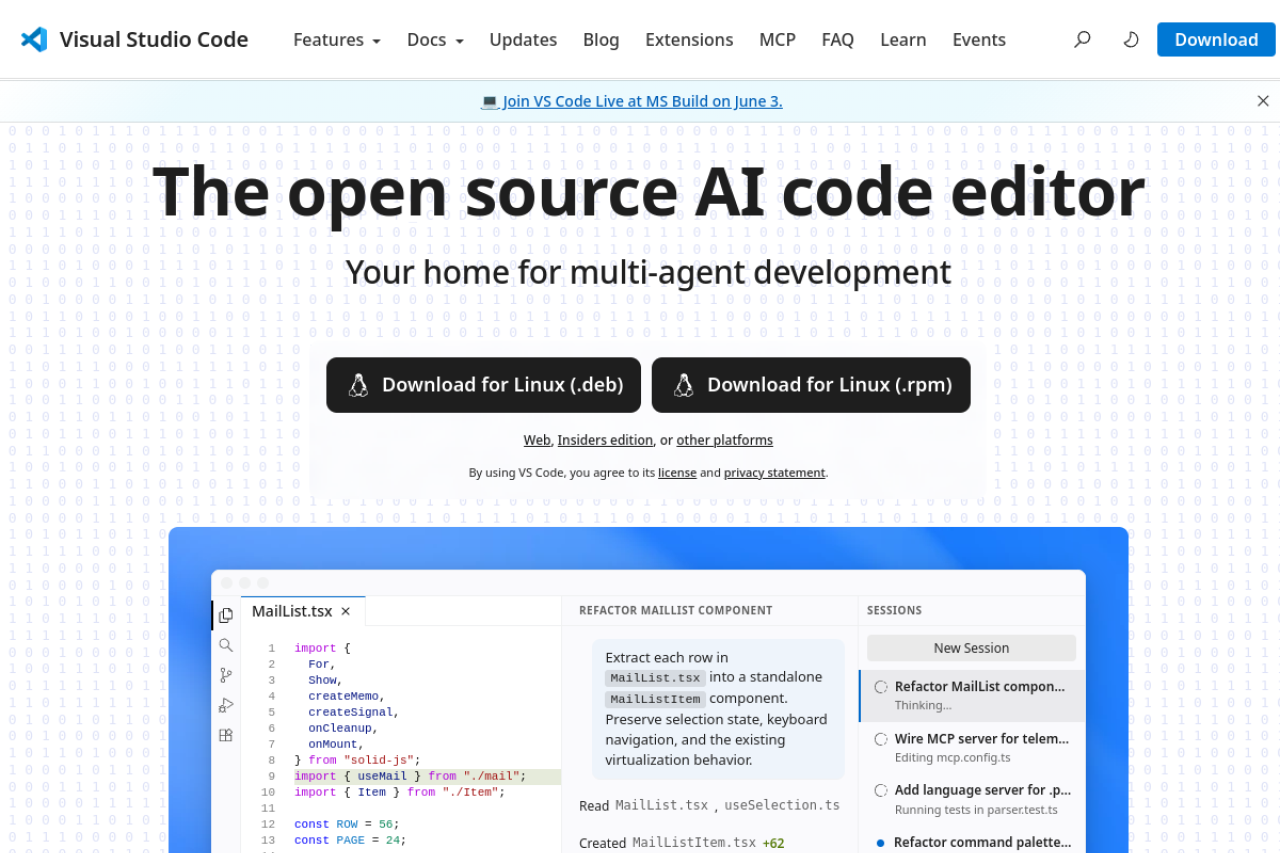1280x853 pixels.
Task: Click code line const ROW = 56
Action: click(347, 824)
